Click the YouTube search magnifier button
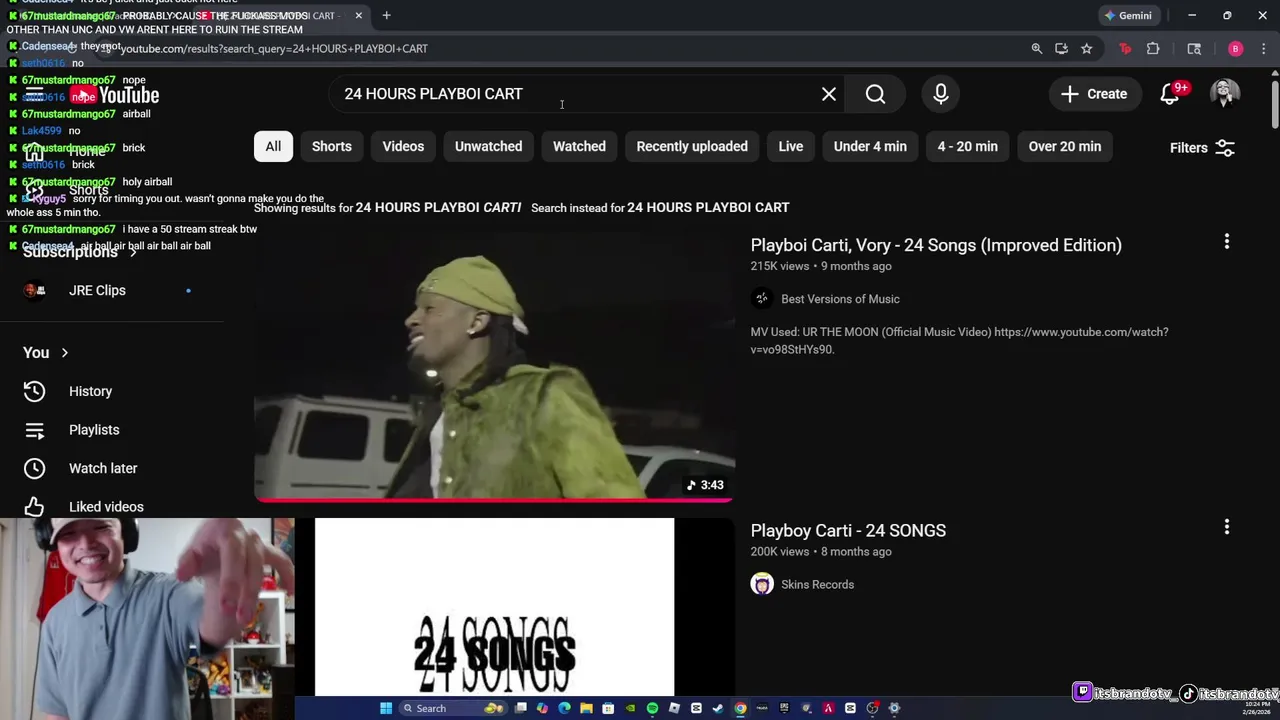The height and width of the screenshot is (720, 1280). coord(875,94)
